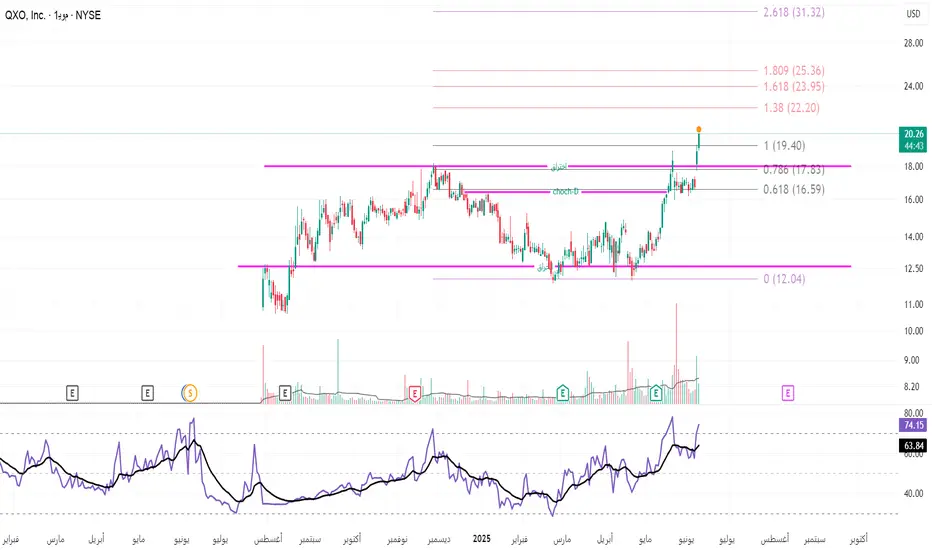Click the gray earnings E marker in August 2024

285,393
